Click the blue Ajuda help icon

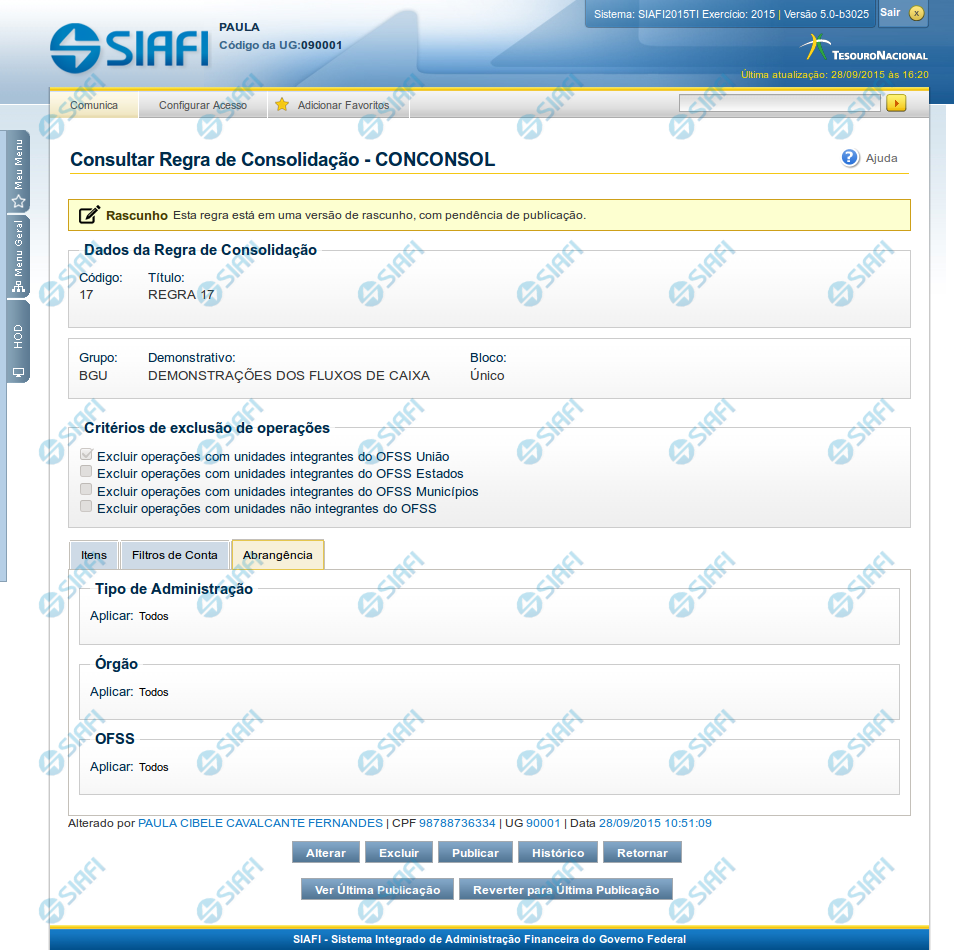tap(850, 158)
